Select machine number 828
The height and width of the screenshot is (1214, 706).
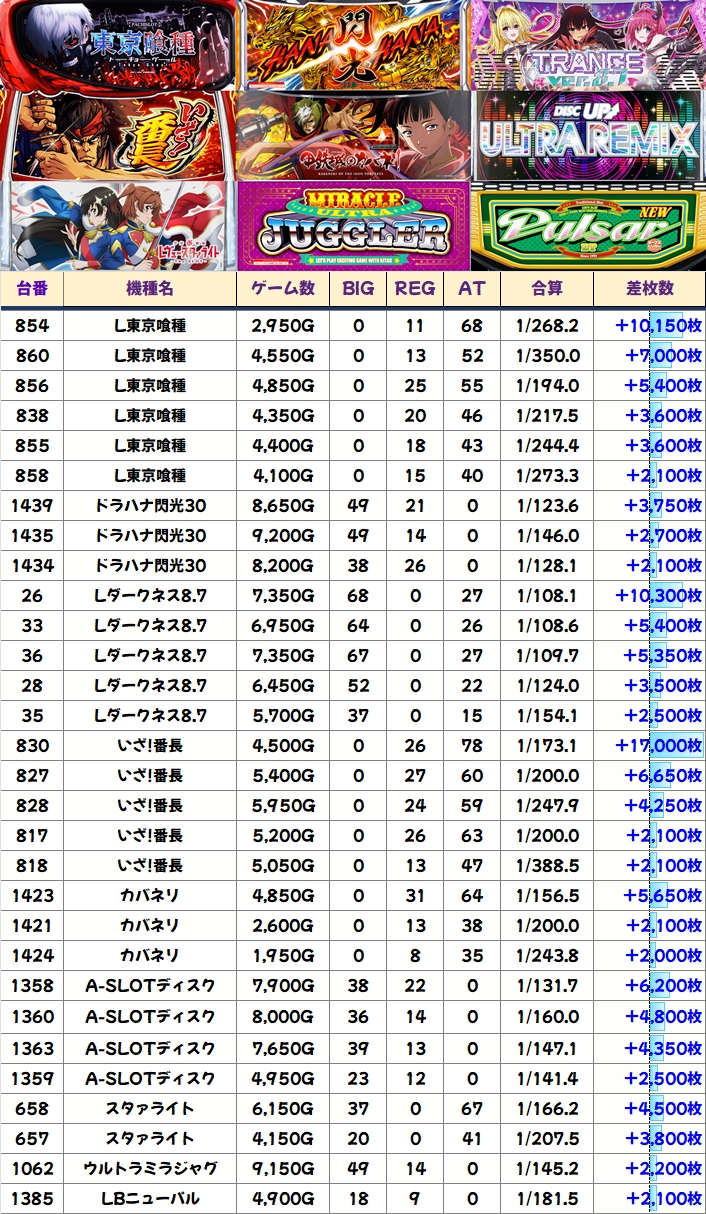[x=32, y=805]
